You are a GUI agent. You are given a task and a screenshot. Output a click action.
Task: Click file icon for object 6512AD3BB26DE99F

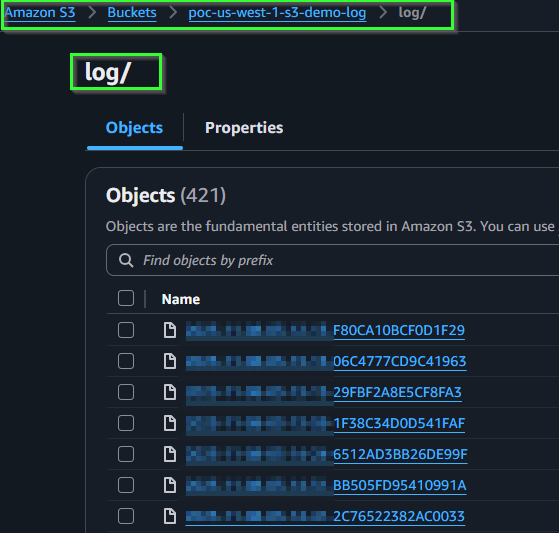(170, 454)
